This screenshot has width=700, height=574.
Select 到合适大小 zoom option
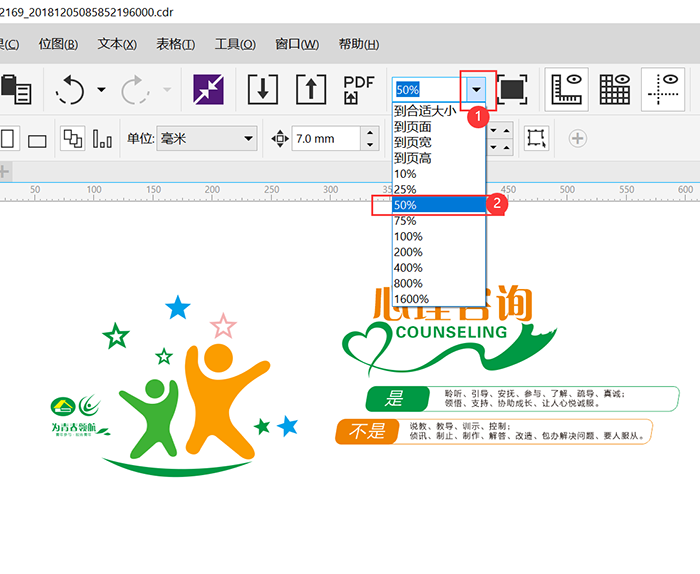[x=439, y=111]
